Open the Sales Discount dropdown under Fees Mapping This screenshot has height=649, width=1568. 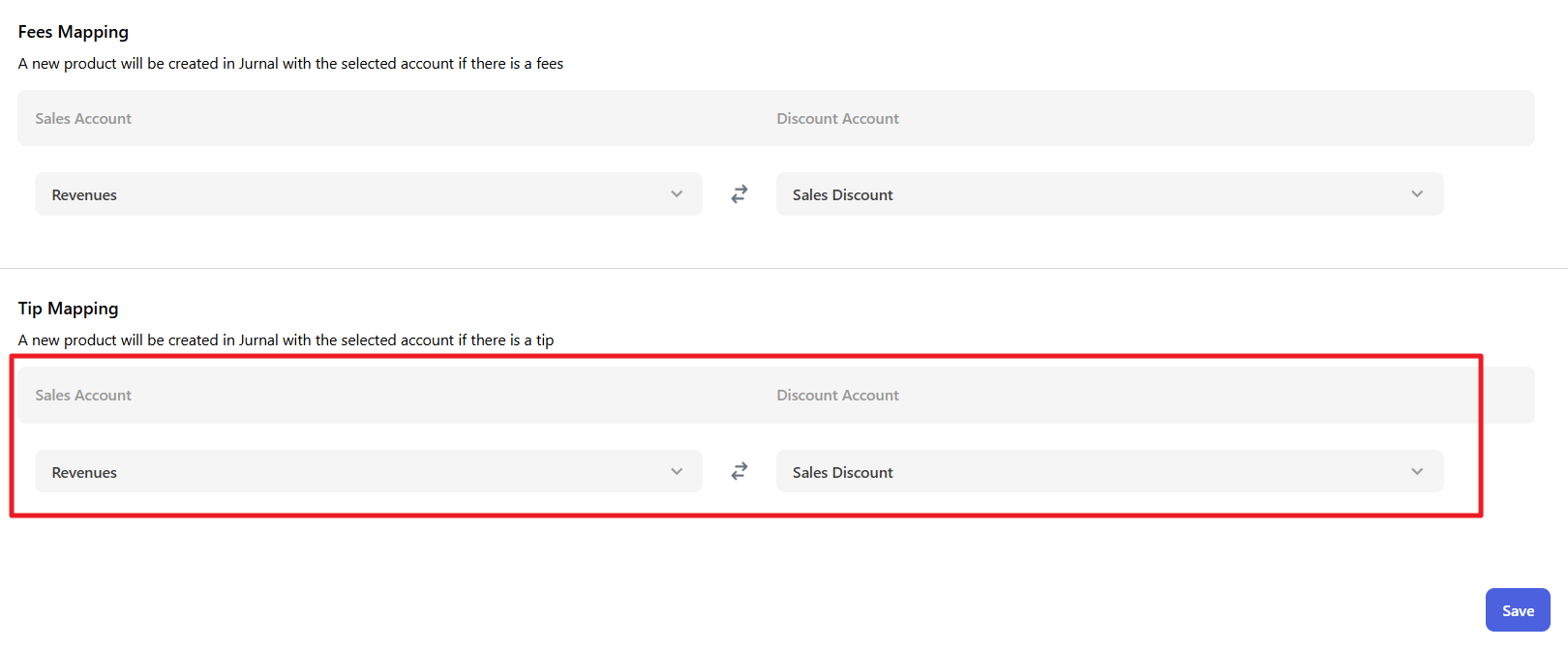(1108, 194)
